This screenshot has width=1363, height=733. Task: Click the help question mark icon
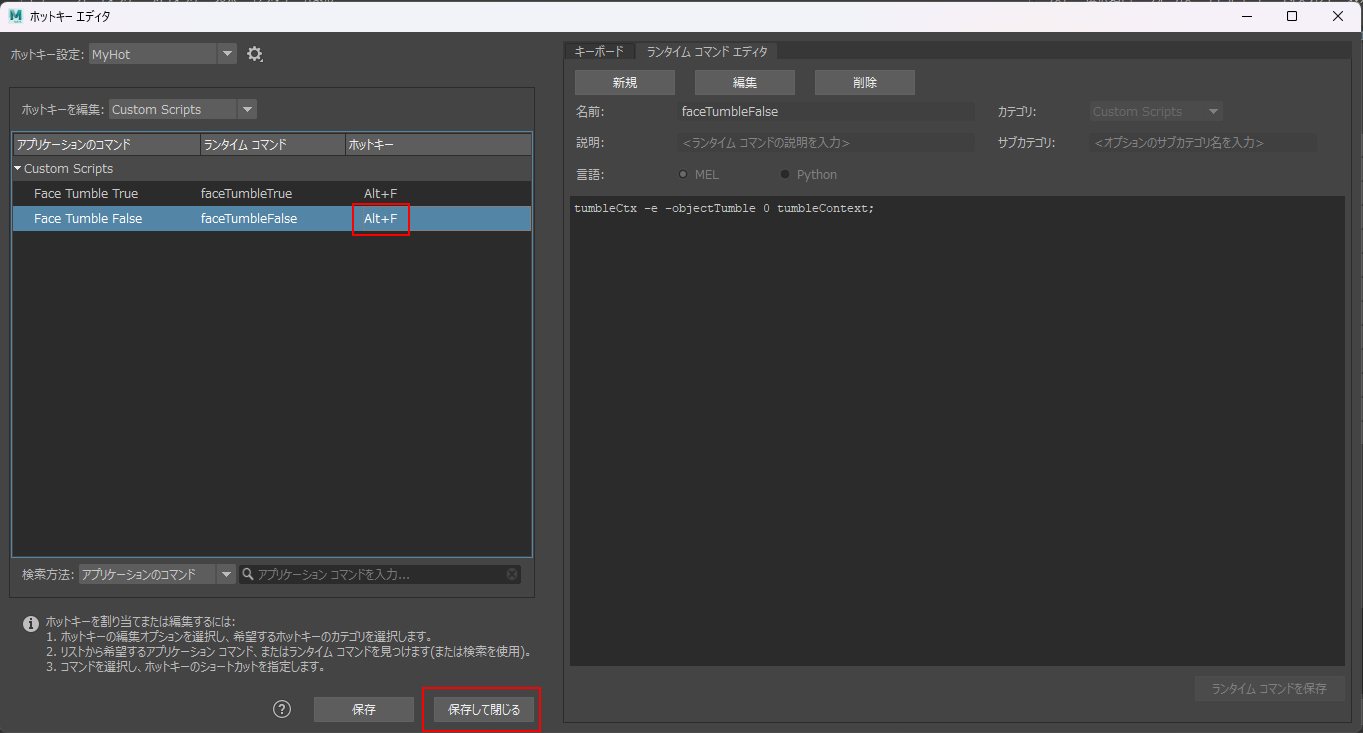tap(282, 709)
